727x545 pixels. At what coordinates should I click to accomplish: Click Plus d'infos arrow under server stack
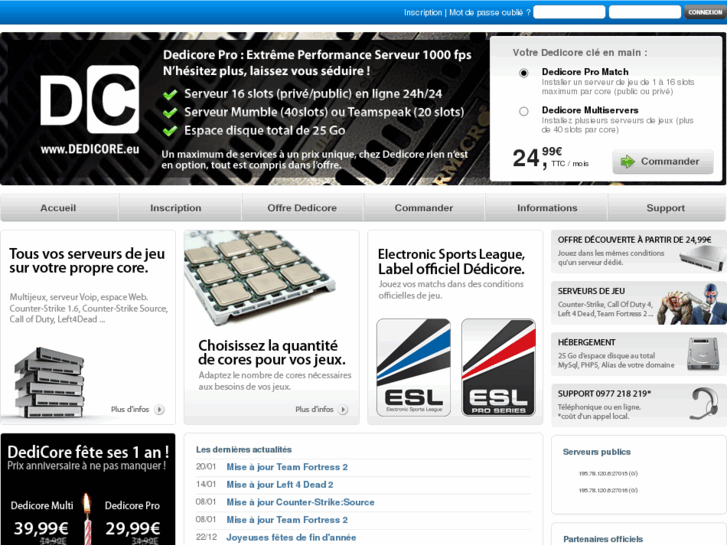tap(159, 410)
